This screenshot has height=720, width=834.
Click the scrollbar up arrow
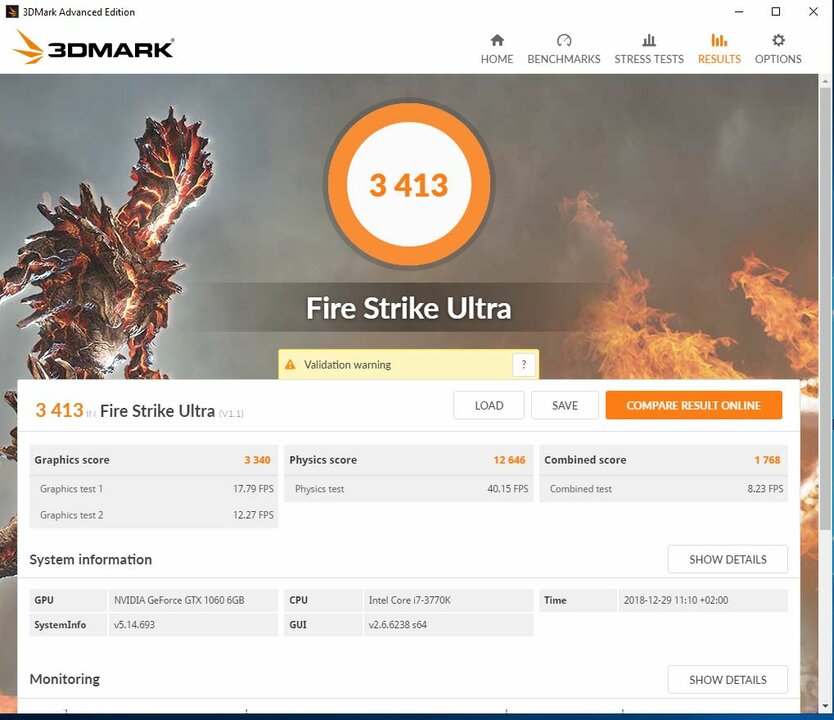(x=825, y=81)
